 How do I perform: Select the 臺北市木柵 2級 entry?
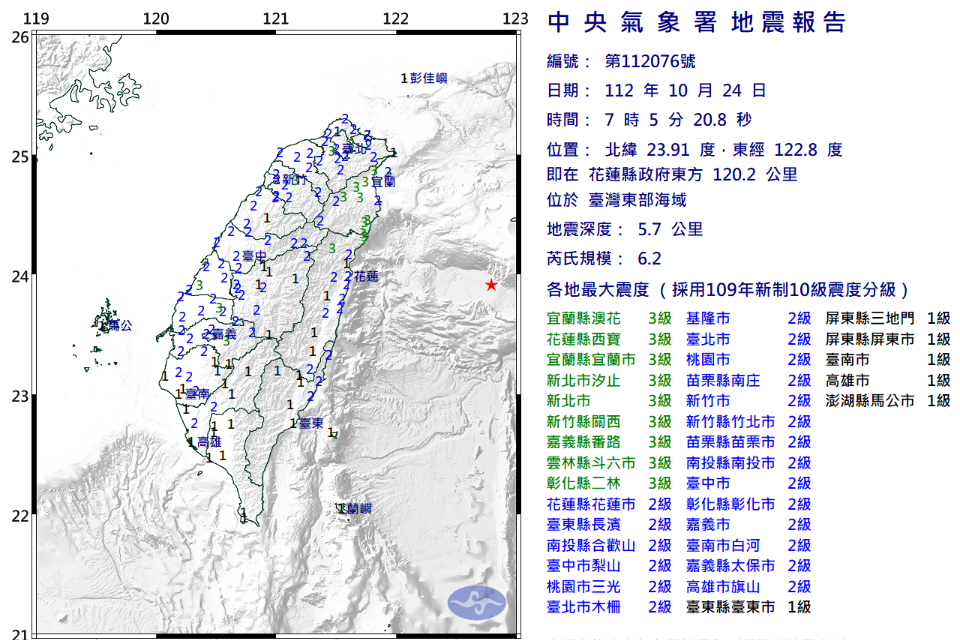pyautogui.click(x=609, y=607)
